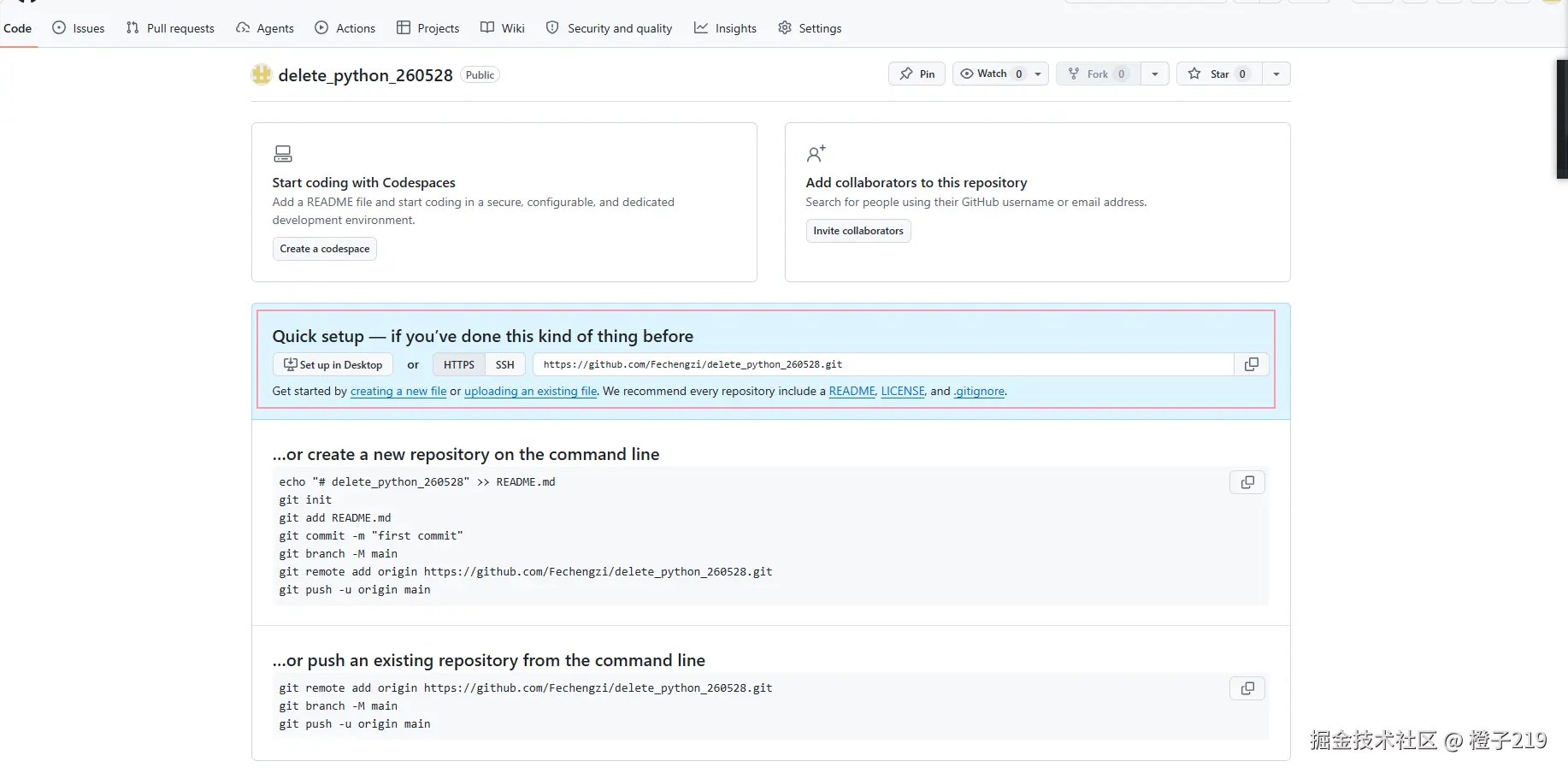Copy the create new repository commands
1568x773 pixels.
tap(1247, 482)
